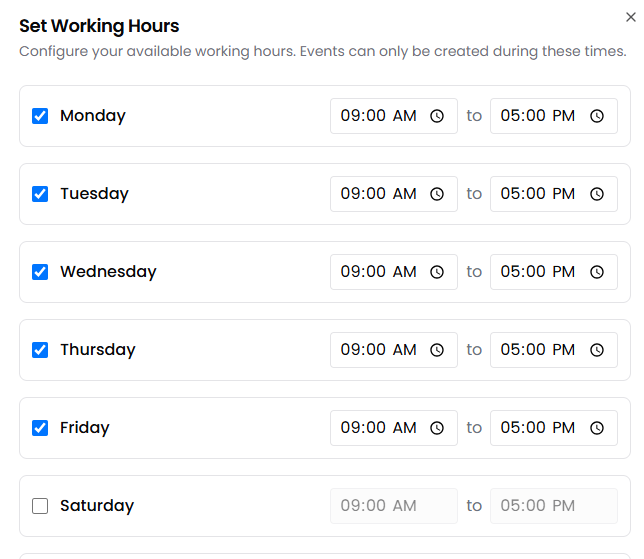Enable the Saturday checkbox
The width and height of the screenshot is (644, 559).
tap(40, 506)
